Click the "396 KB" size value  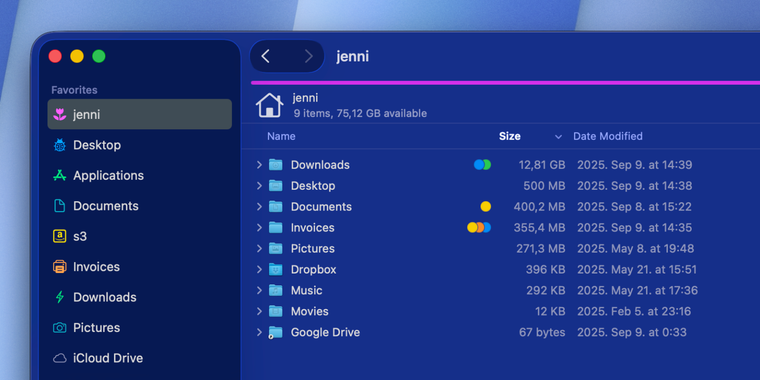click(546, 269)
